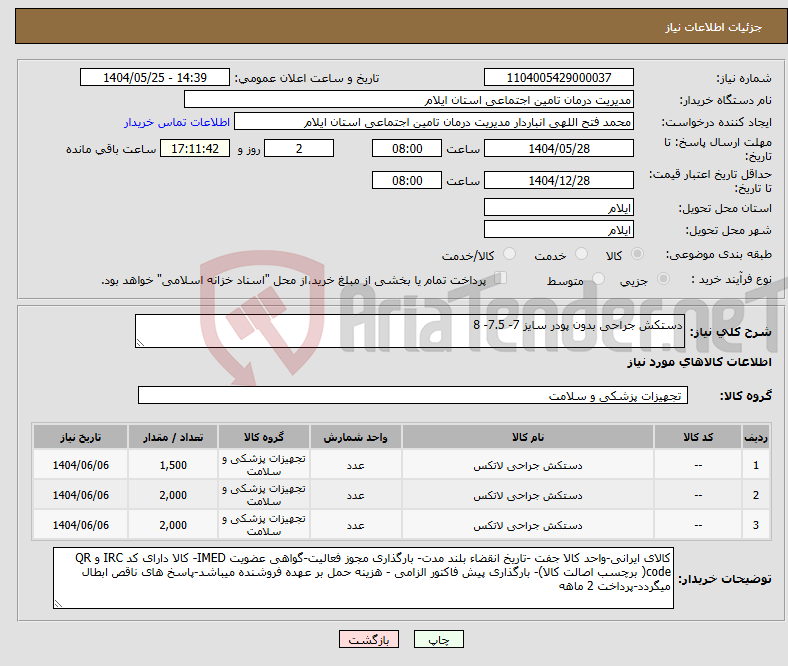Toggle the اسناد خزانه اسلامی payment checkbox
This screenshot has height=666, width=788.
[501, 278]
